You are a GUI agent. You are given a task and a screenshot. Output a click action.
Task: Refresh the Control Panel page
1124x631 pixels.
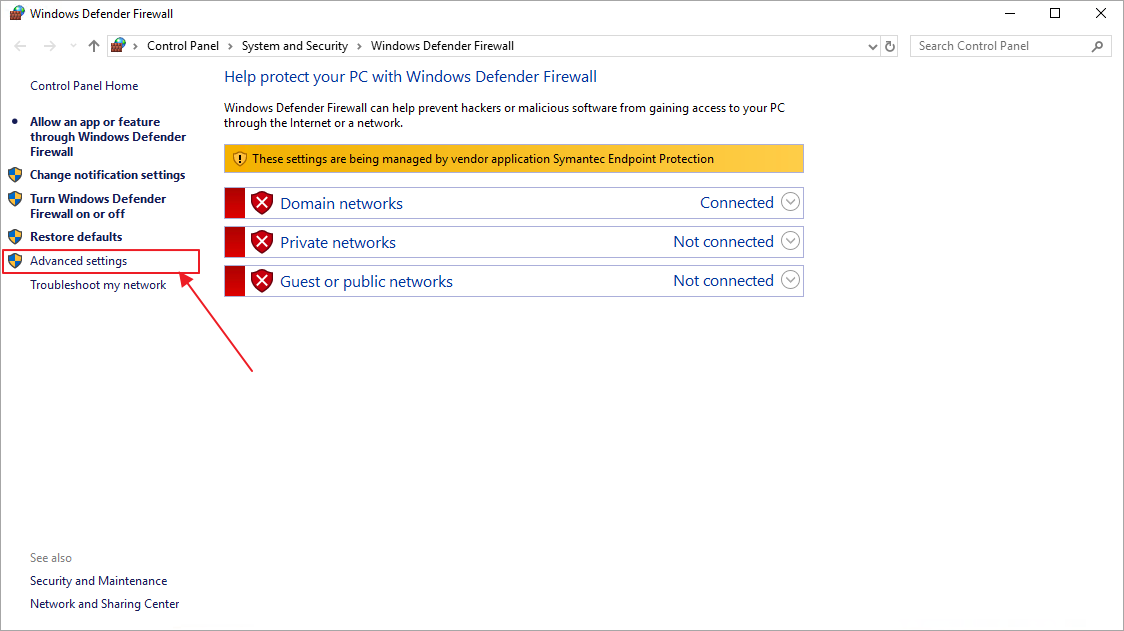pyautogui.click(x=890, y=46)
